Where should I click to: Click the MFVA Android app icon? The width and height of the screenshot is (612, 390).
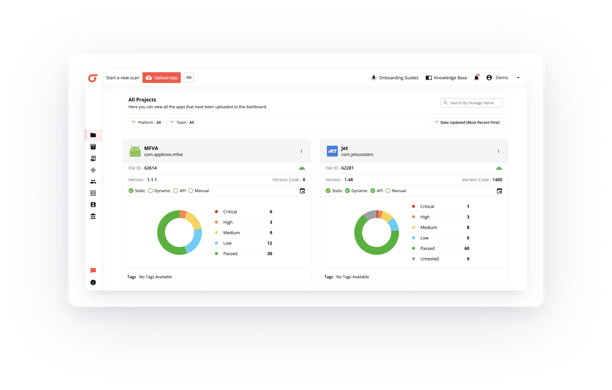[135, 151]
